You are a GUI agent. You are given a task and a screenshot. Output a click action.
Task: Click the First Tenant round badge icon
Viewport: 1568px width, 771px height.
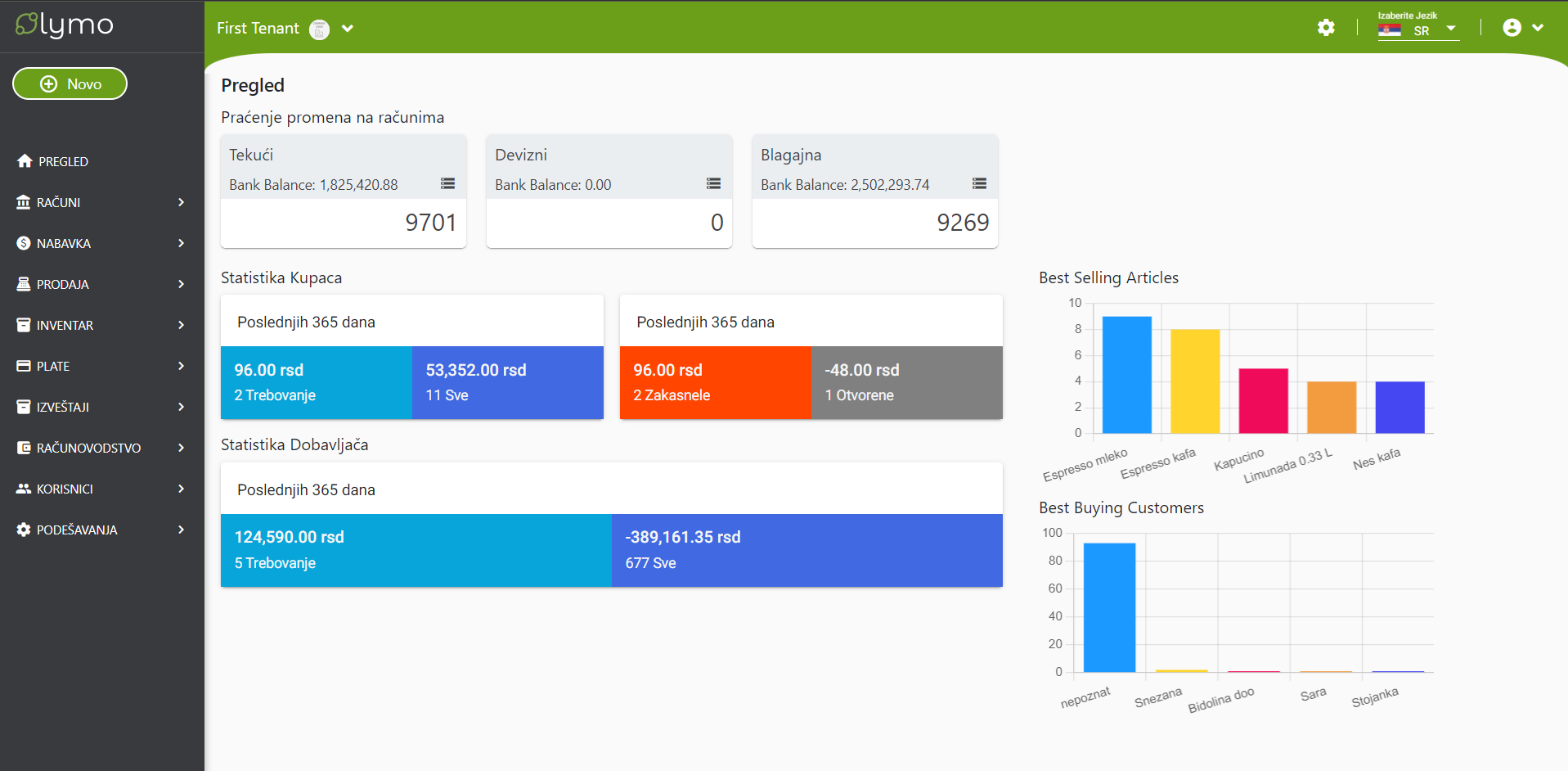click(320, 29)
